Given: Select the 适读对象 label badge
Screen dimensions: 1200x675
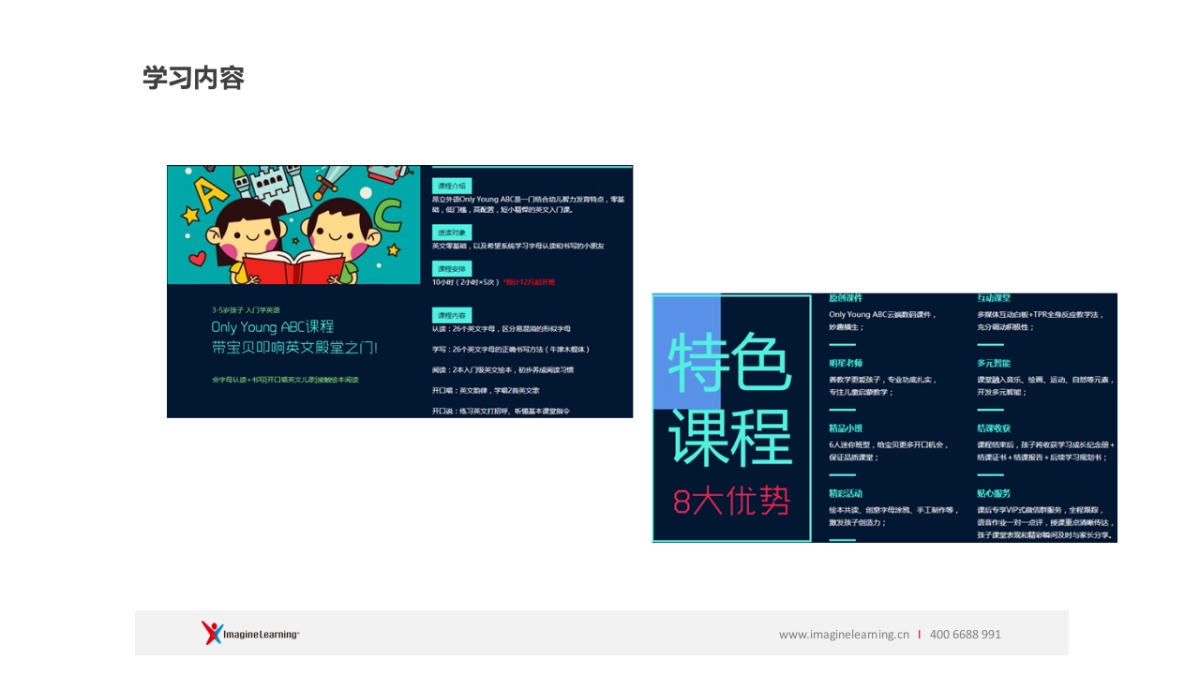Looking at the screenshot, I should 451,233.
